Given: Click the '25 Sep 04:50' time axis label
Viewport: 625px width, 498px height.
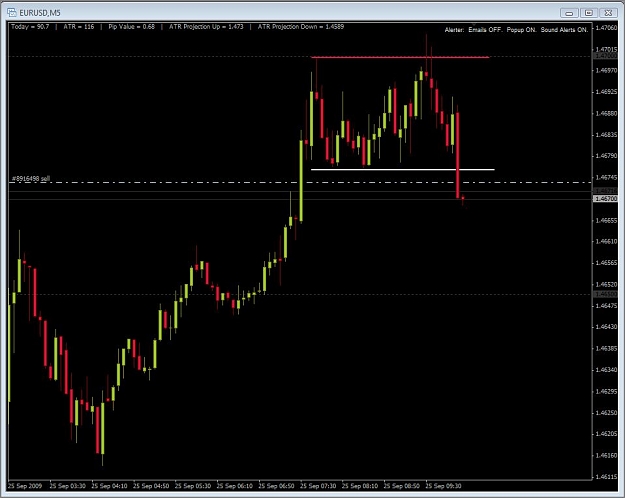Looking at the screenshot, I should (151, 486).
